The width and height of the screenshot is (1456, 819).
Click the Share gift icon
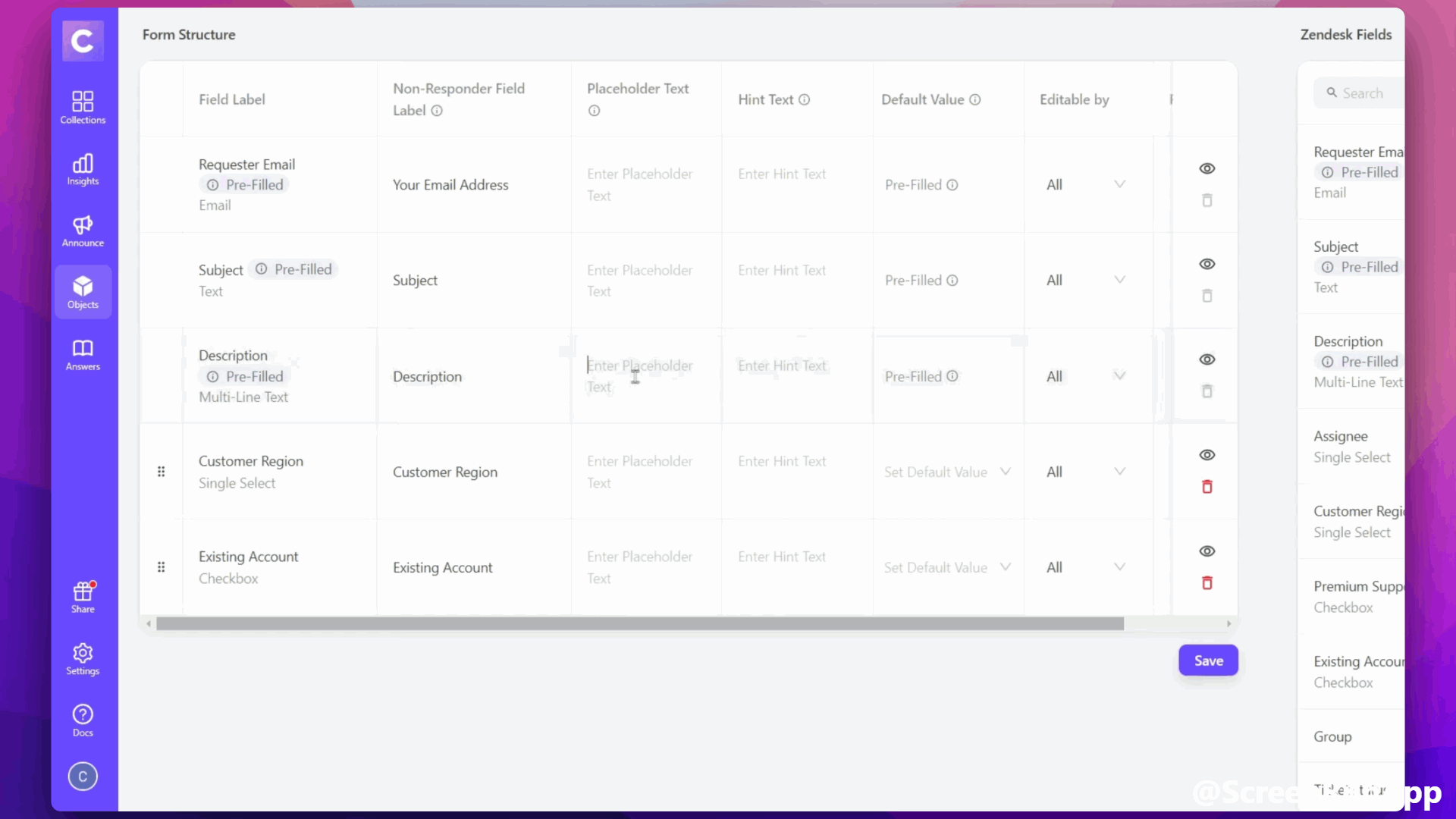tap(83, 597)
